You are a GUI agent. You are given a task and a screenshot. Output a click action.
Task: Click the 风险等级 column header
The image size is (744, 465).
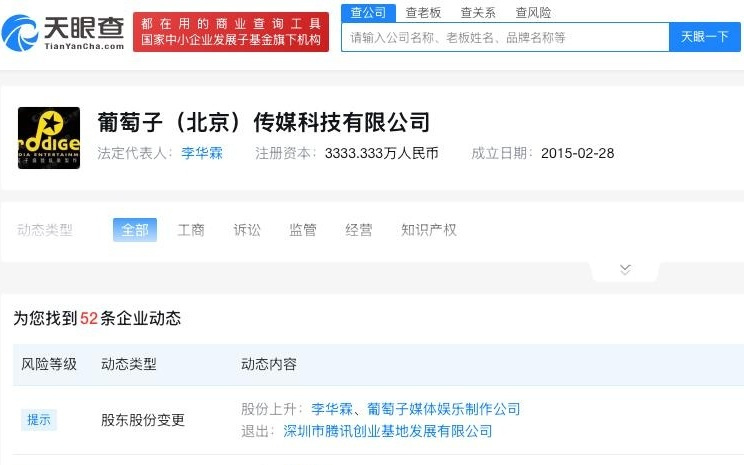click(49, 364)
